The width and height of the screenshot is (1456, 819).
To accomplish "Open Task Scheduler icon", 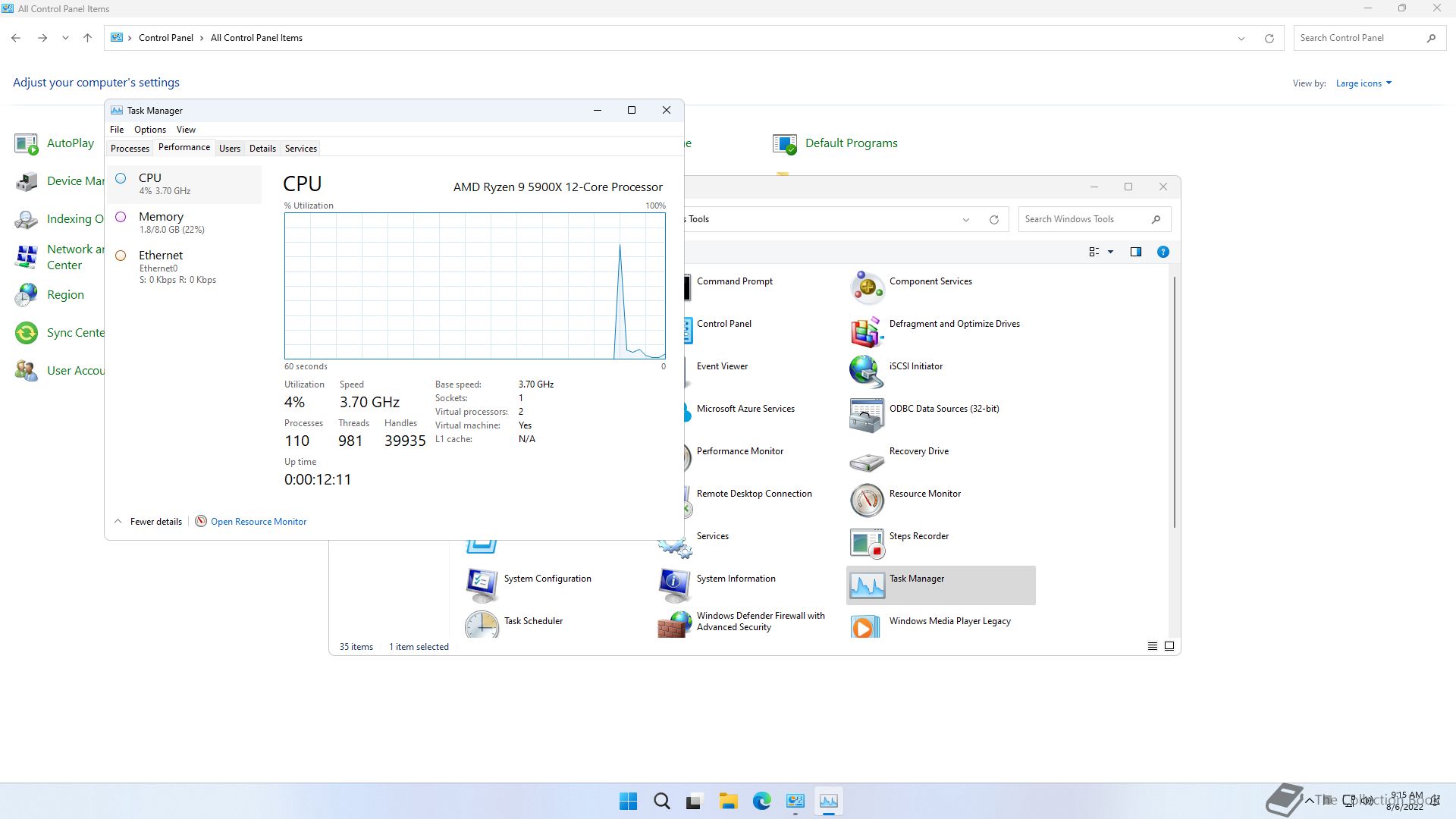I will coord(482,625).
